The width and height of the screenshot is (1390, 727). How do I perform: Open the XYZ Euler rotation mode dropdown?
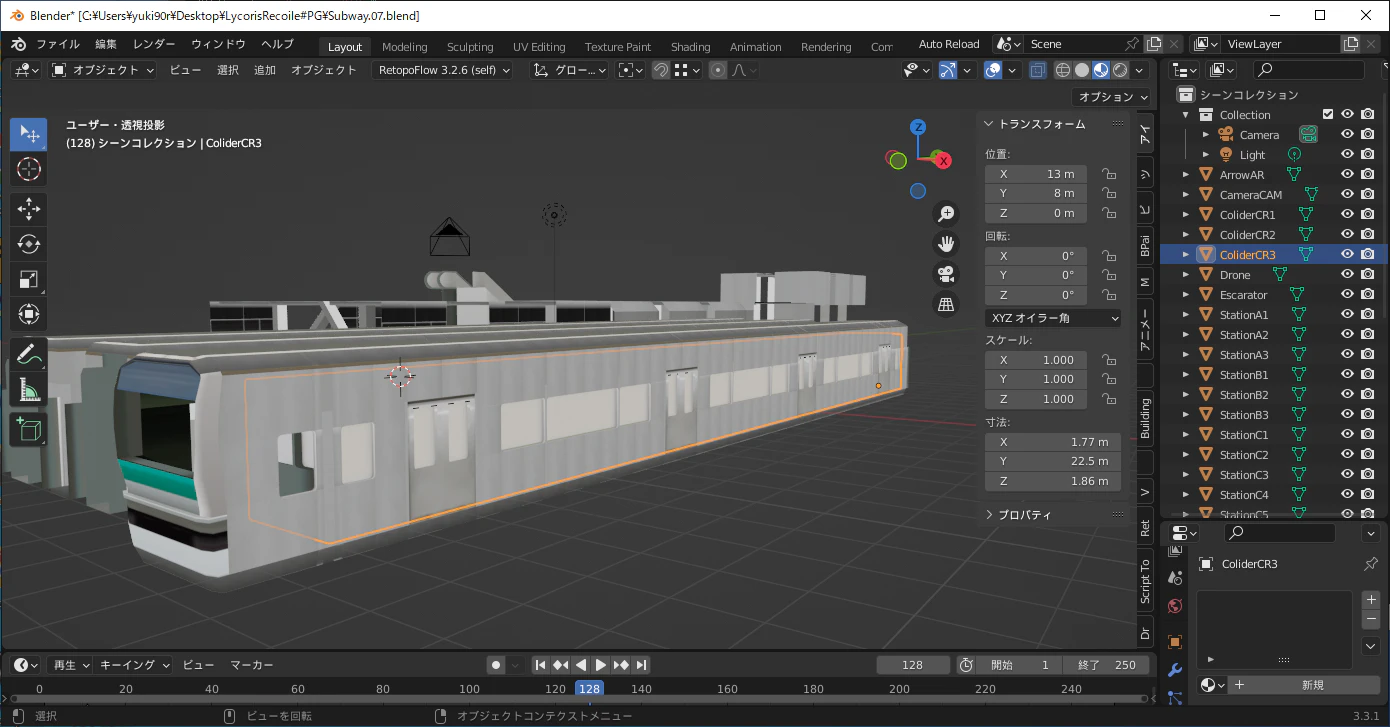1053,318
